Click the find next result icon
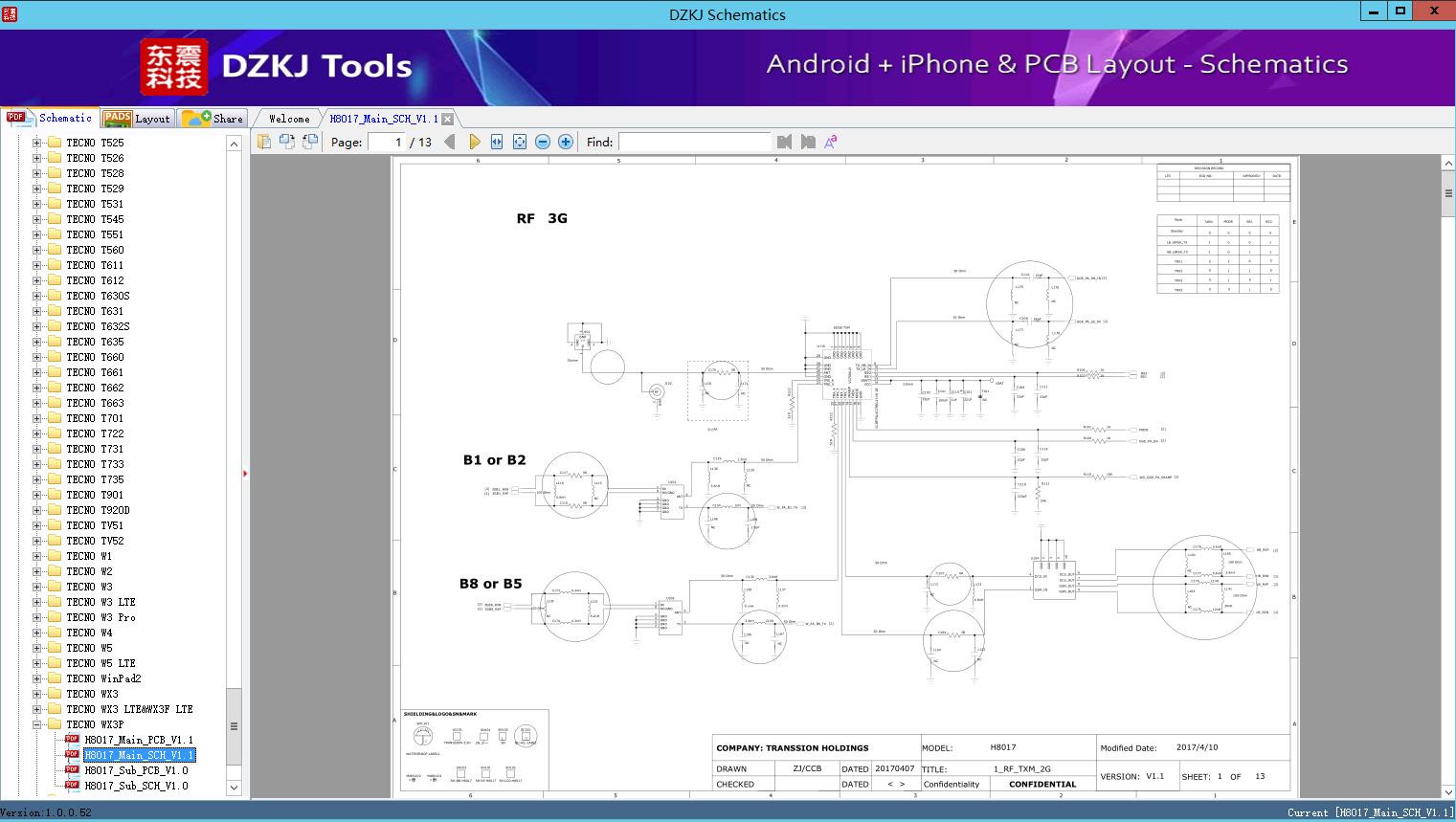The image size is (1456, 822). pos(808,142)
